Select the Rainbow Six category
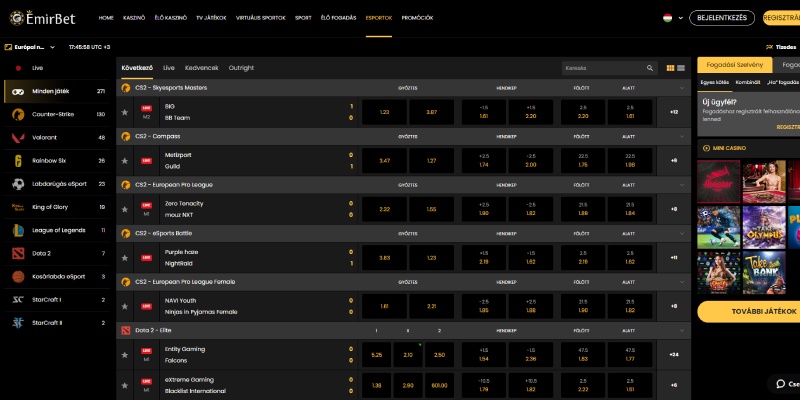 point(57,161)
